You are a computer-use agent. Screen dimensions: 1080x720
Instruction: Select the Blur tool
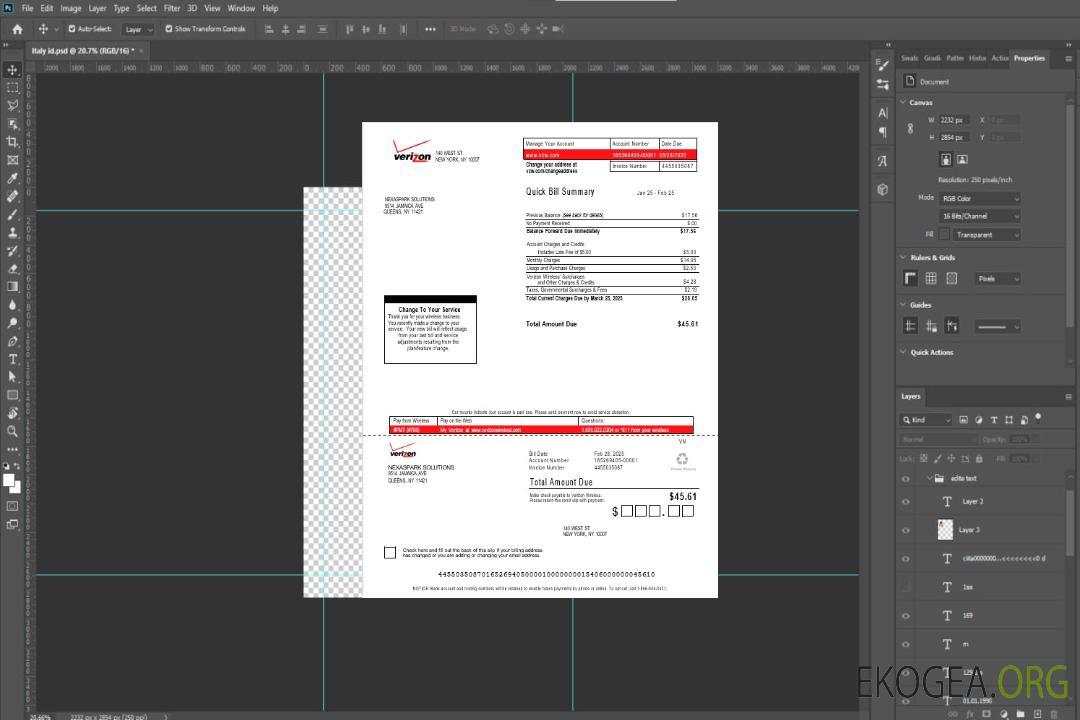[12, 305]
